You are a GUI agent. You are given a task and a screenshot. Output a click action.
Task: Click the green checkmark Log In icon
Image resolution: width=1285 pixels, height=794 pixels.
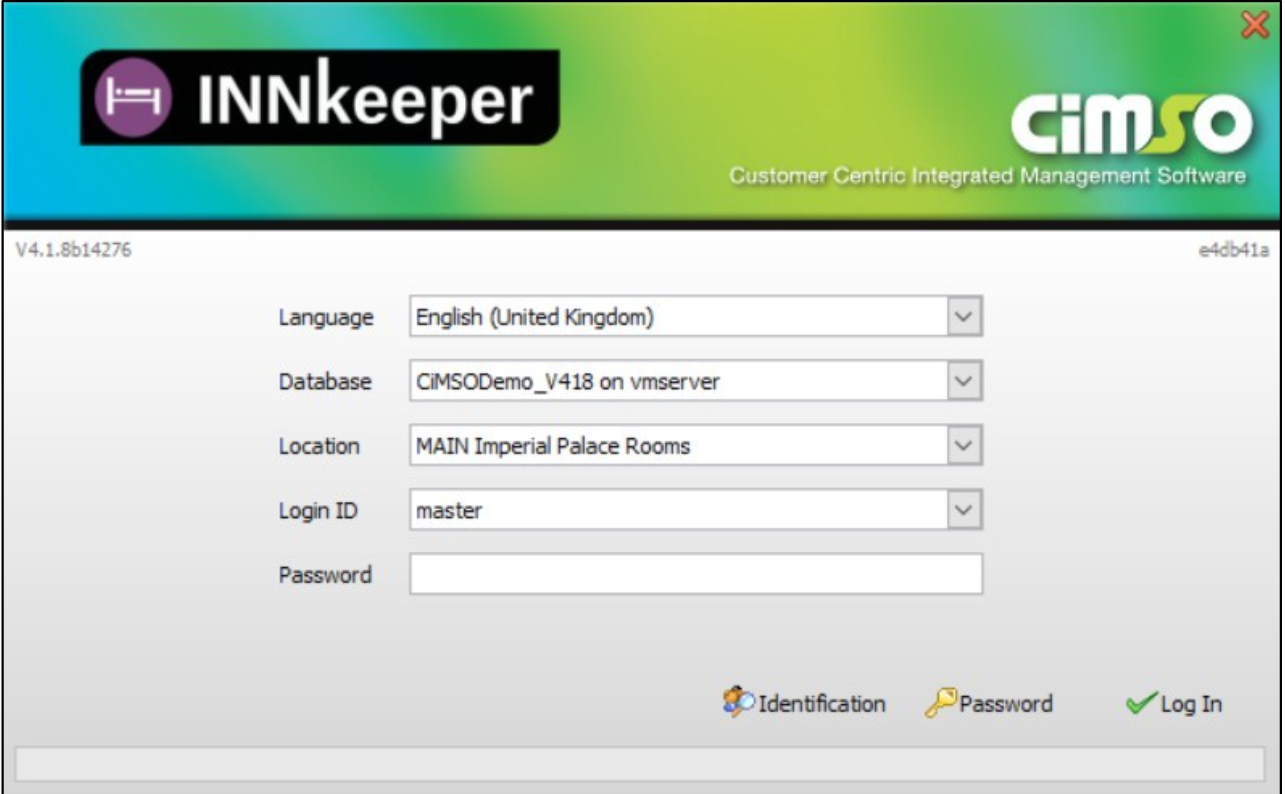click(x=1141, y=704)
